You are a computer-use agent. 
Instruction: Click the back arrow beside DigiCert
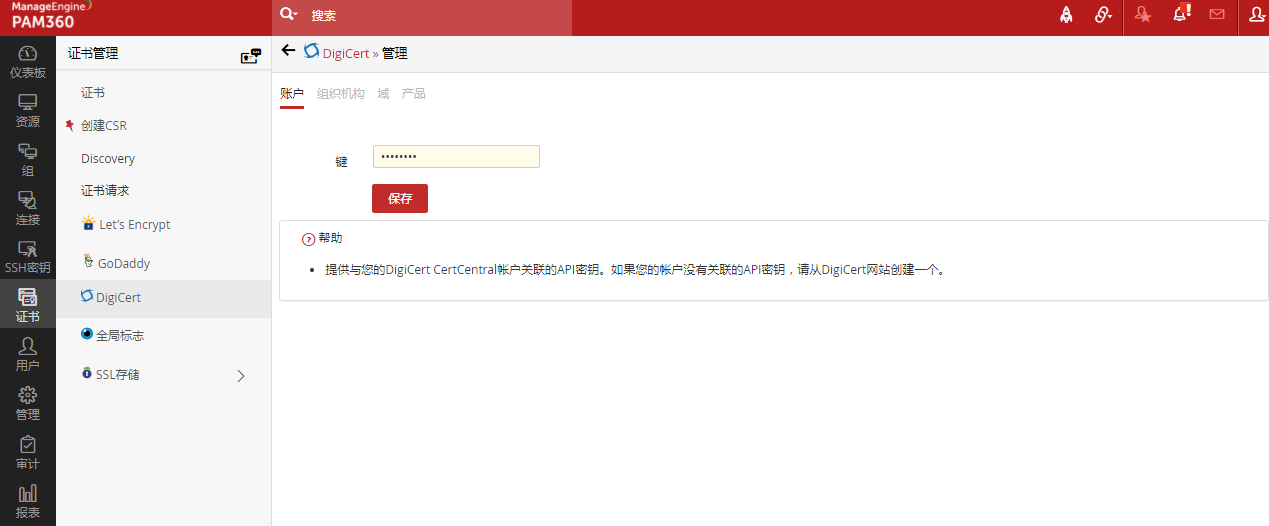288,50
